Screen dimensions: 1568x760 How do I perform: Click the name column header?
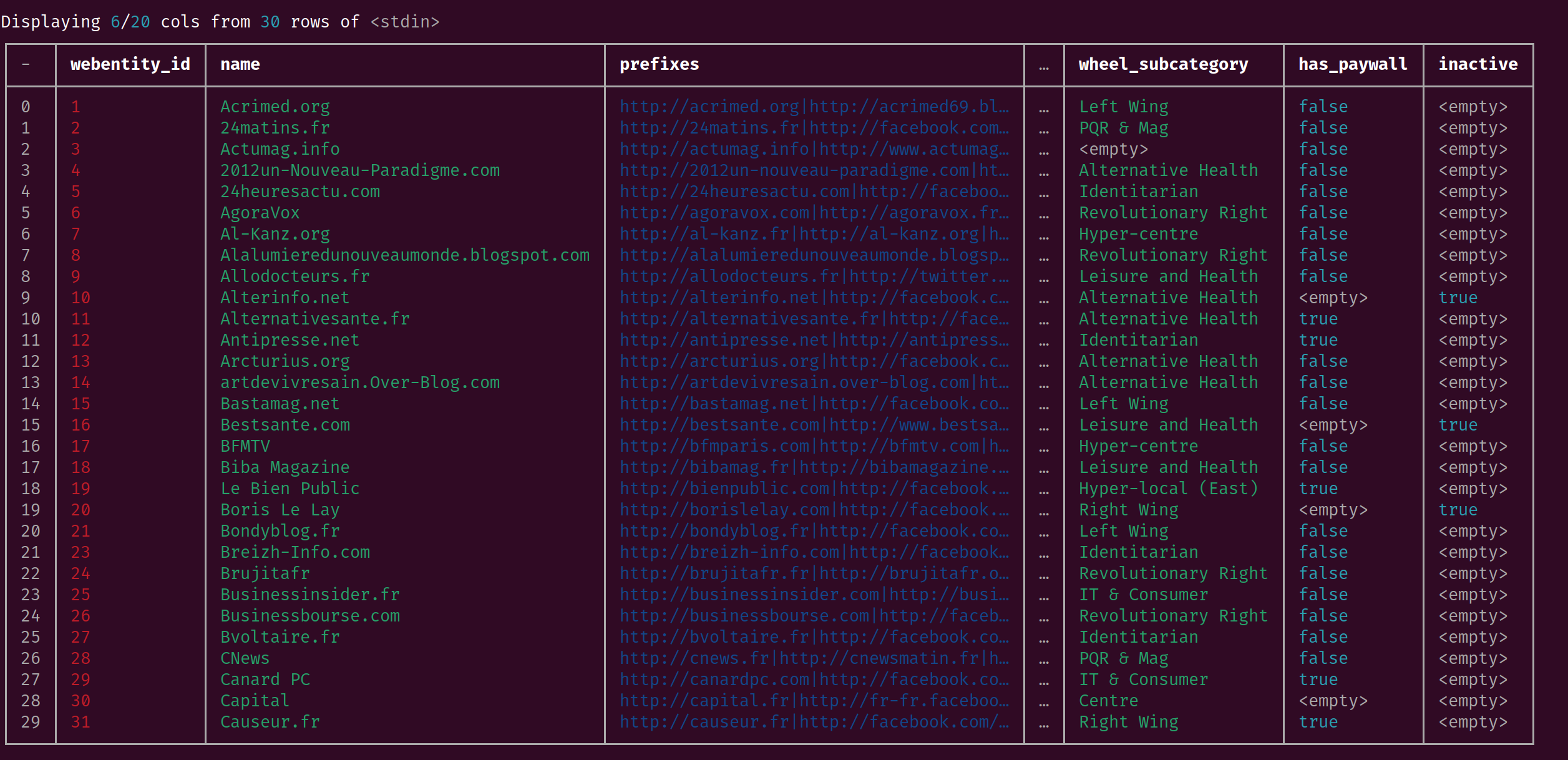click(x=240, y=64)
